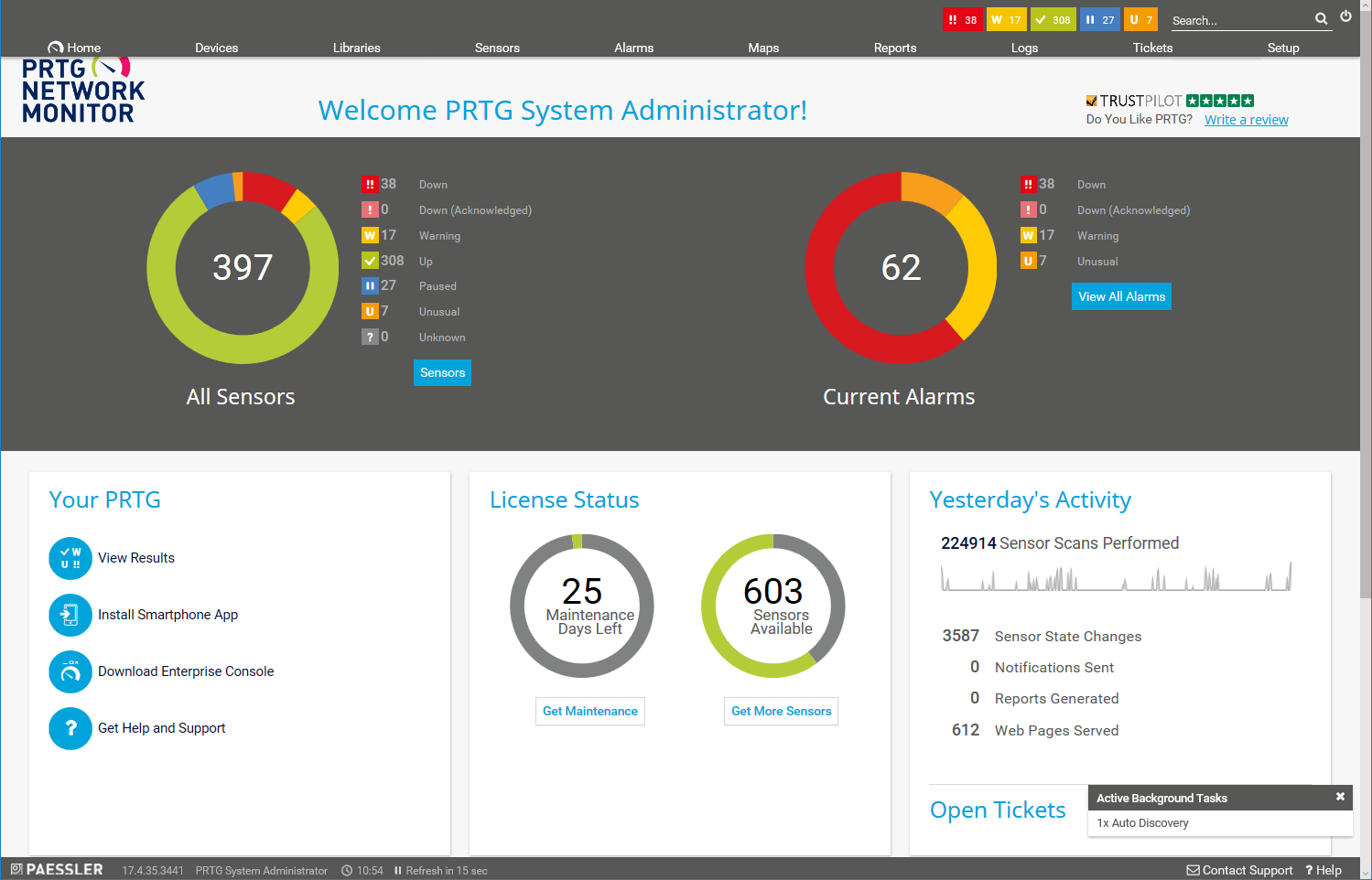This screenshot has width=1372, height=880.
Task: Click the Paessler logo in the footer
Action: pyautogui.click(x=57, y=869)
